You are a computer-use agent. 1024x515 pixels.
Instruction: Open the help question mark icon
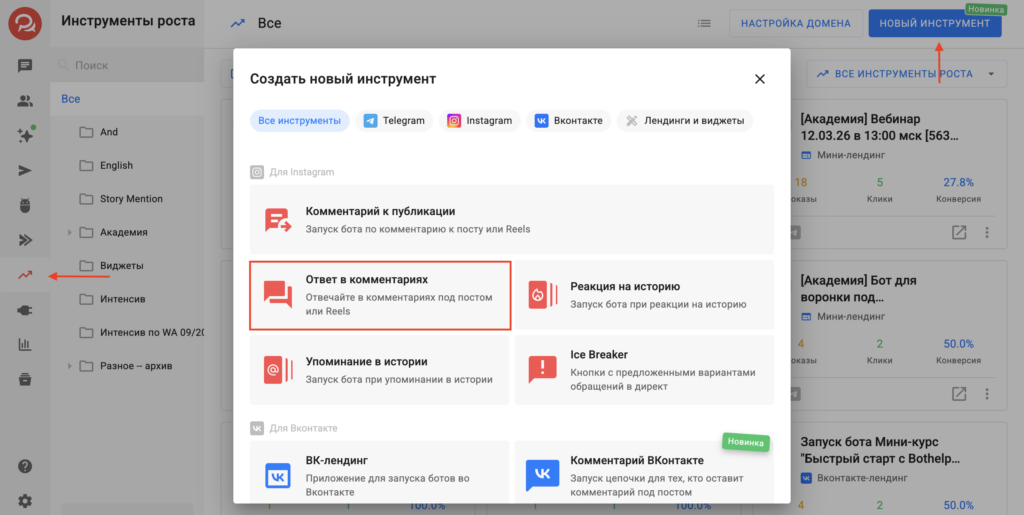(x=25, y=466)
